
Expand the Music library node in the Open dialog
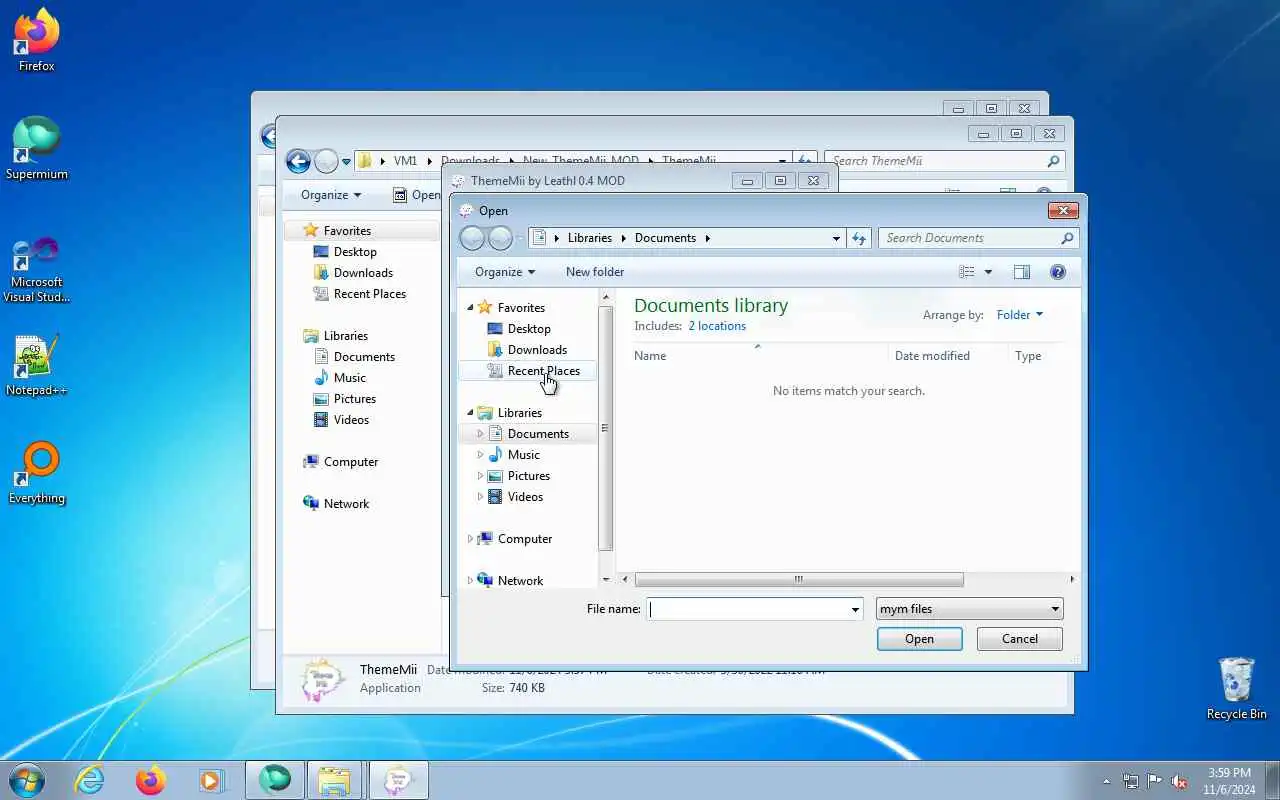(481, 455)
